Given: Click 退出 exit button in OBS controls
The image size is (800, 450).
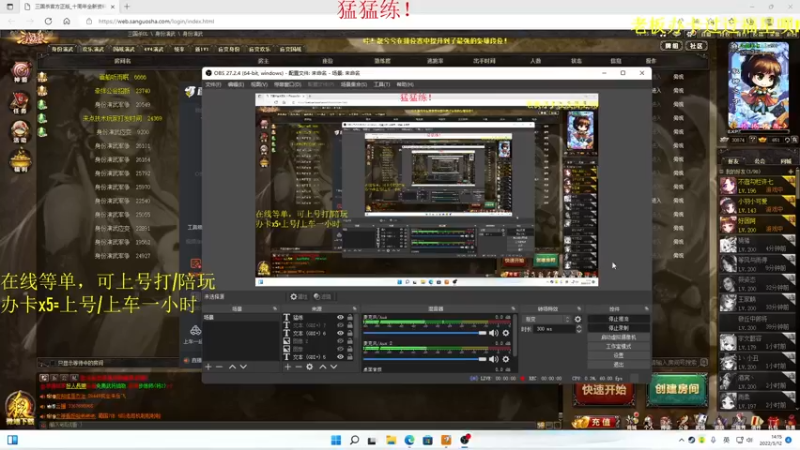Looking at the screenshot, I should point(618,365).
